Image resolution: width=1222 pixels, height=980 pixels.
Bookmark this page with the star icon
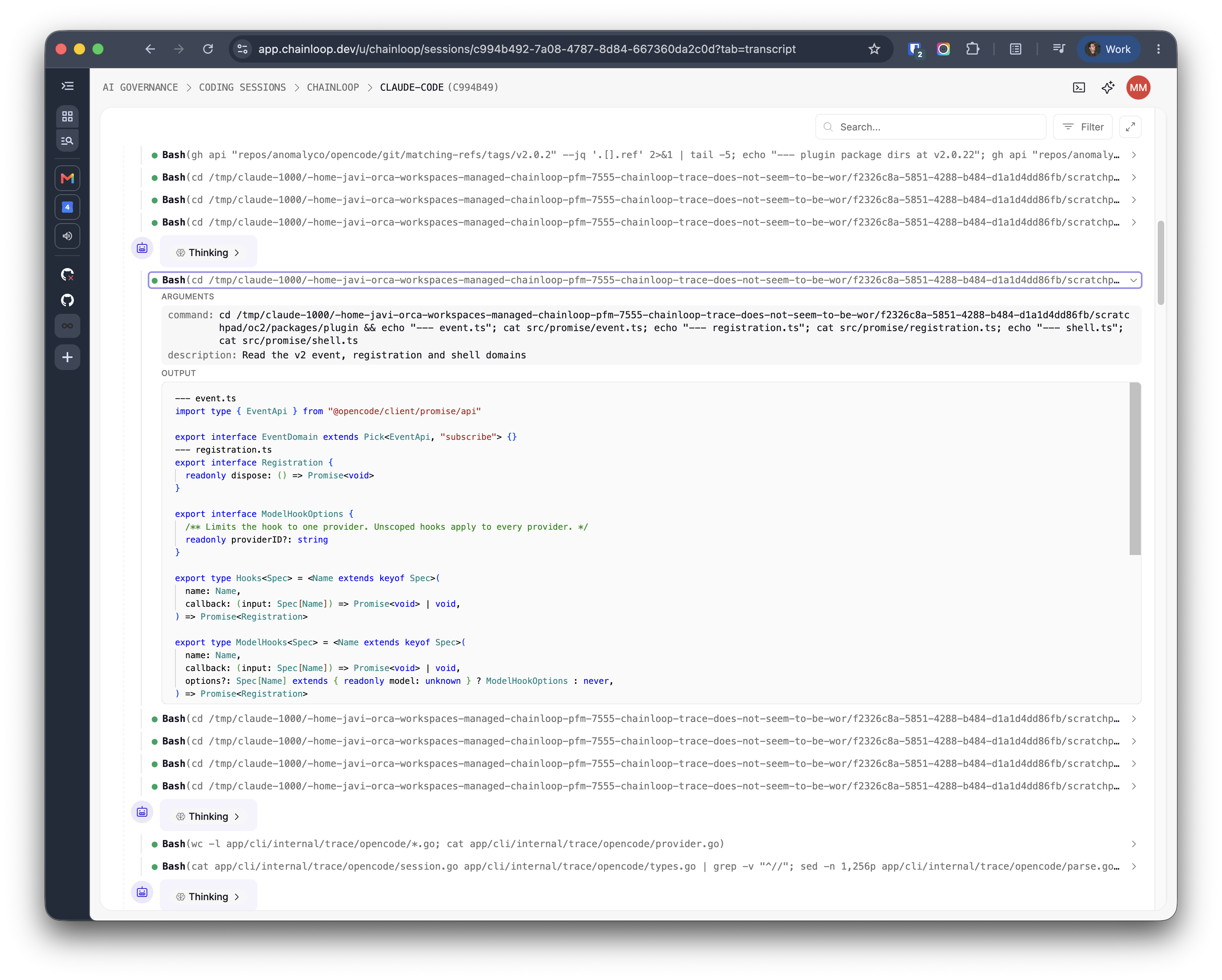tap(874, 49)
